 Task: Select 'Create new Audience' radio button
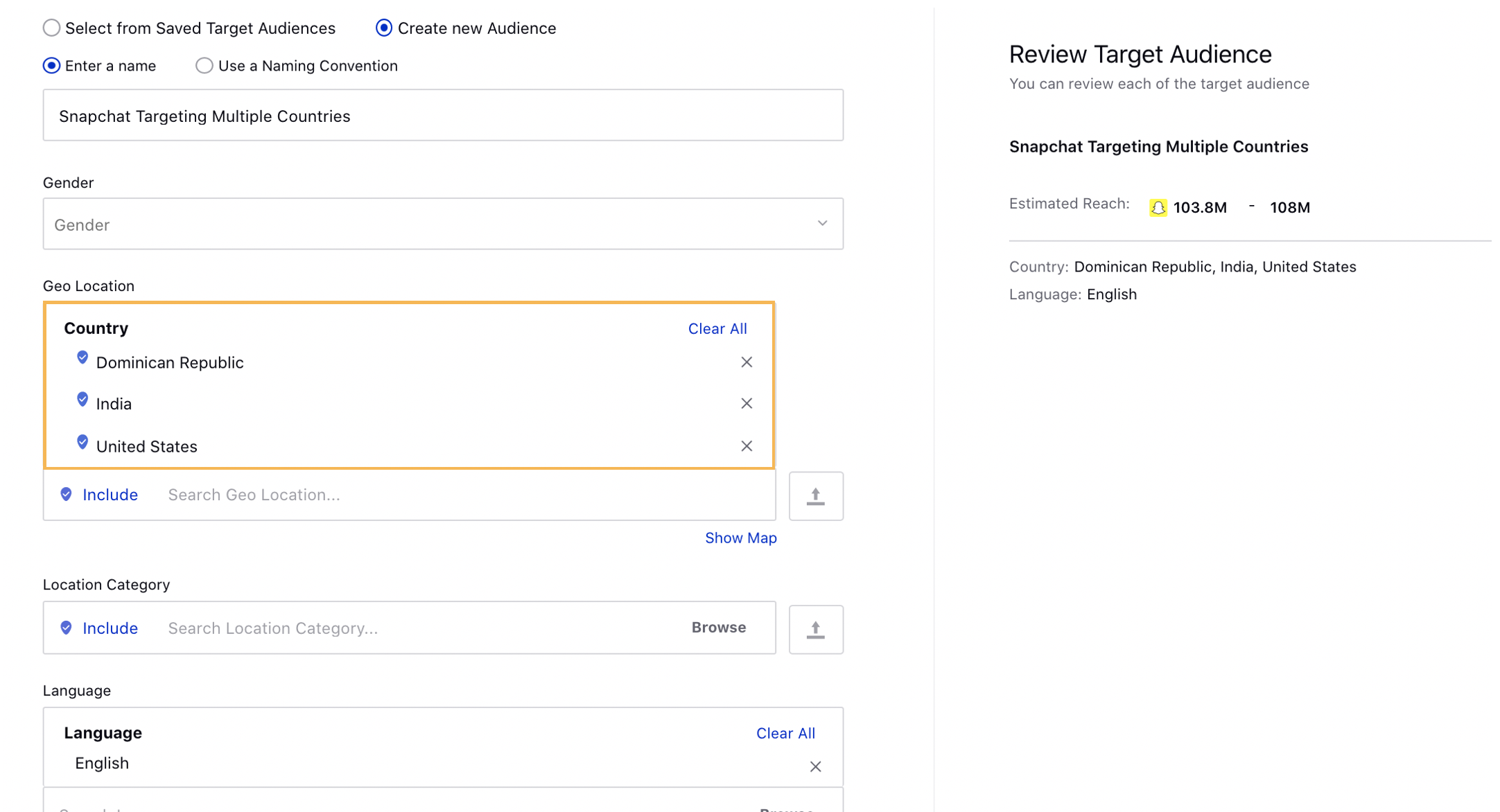383,28
